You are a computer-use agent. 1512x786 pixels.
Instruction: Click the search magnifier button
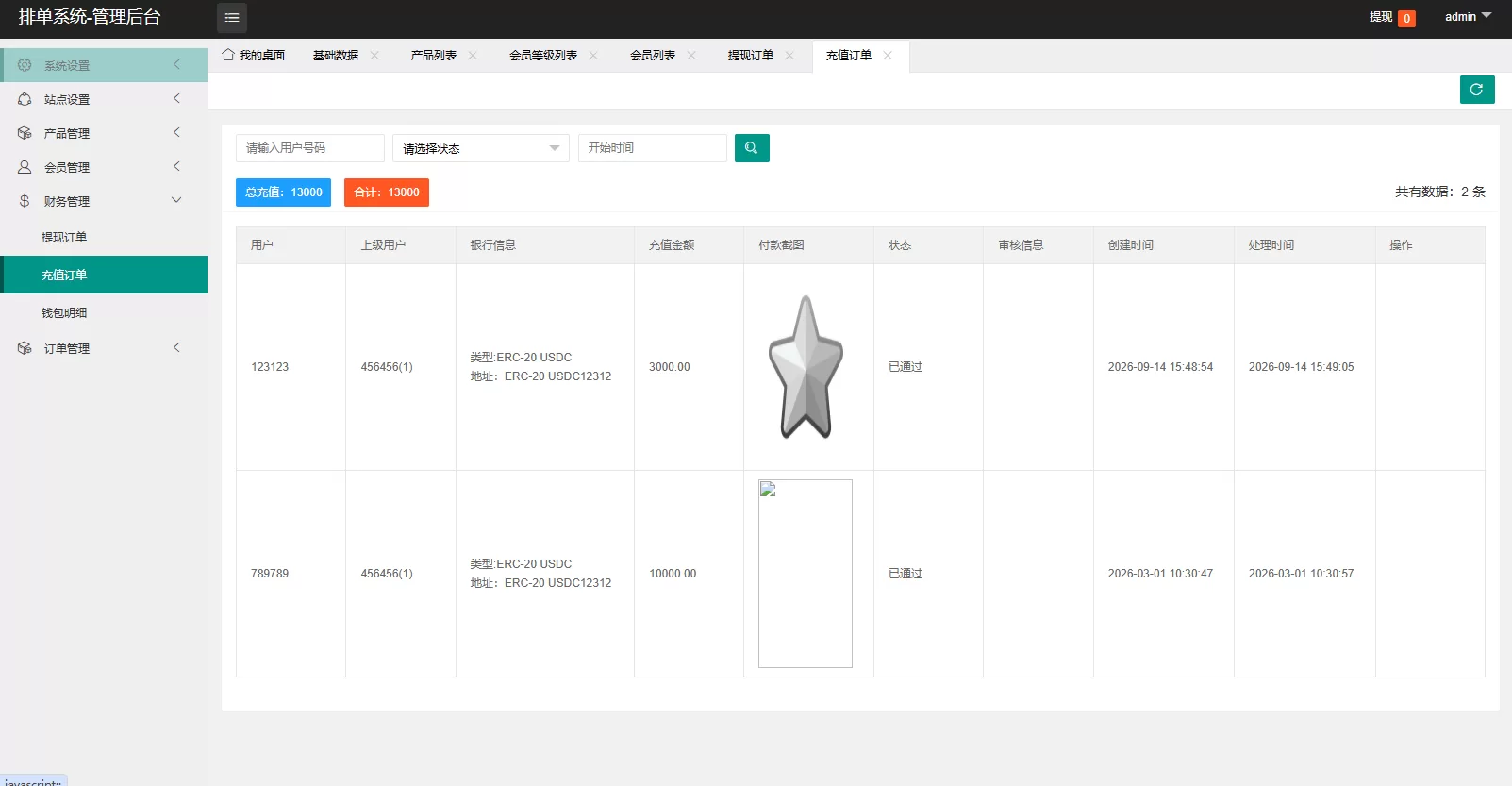(x=752, y=148)
